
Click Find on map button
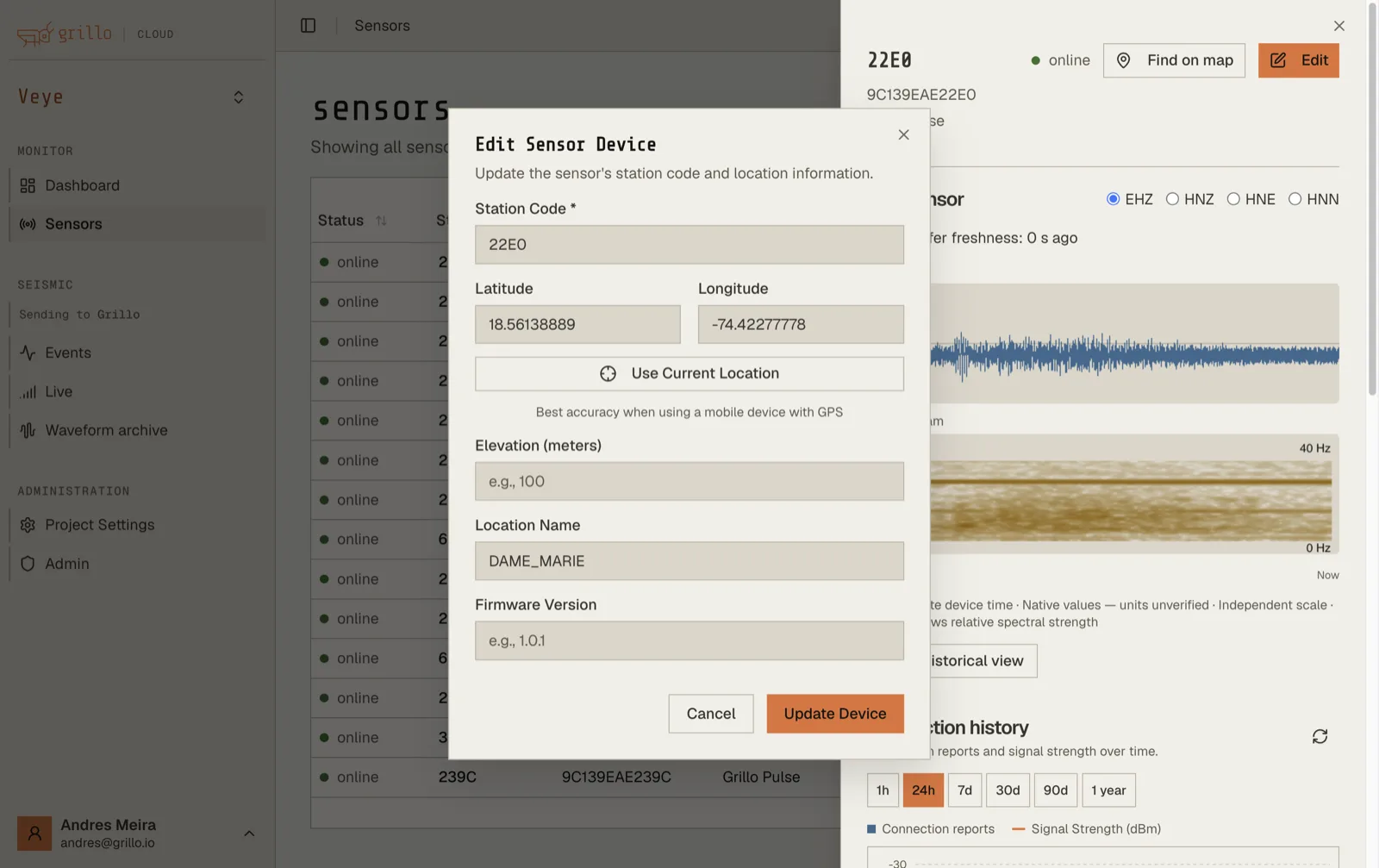tap(1174, 60)
